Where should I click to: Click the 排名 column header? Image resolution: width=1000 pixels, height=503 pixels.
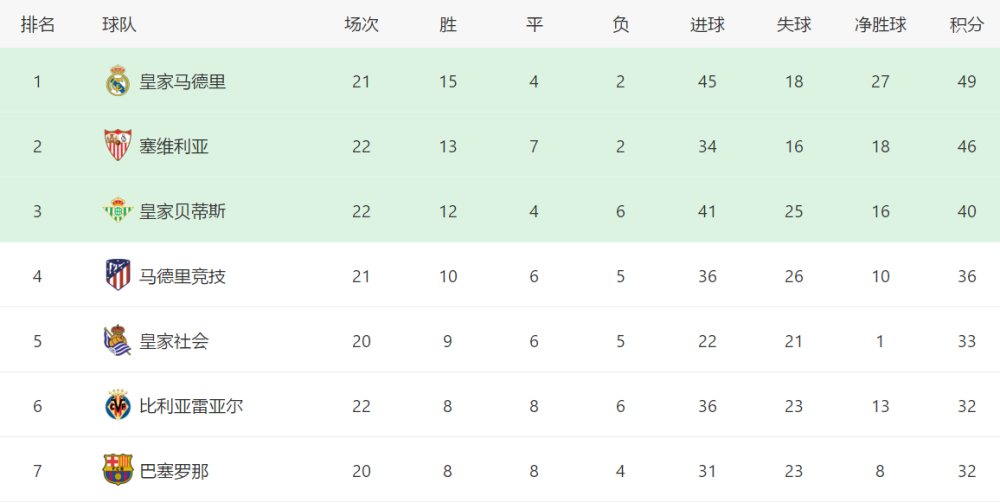(38, 25)
